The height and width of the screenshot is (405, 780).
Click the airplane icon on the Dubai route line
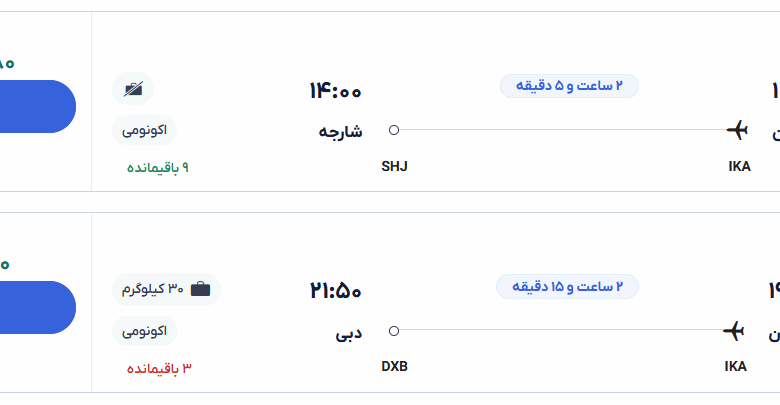coord(735,330)
